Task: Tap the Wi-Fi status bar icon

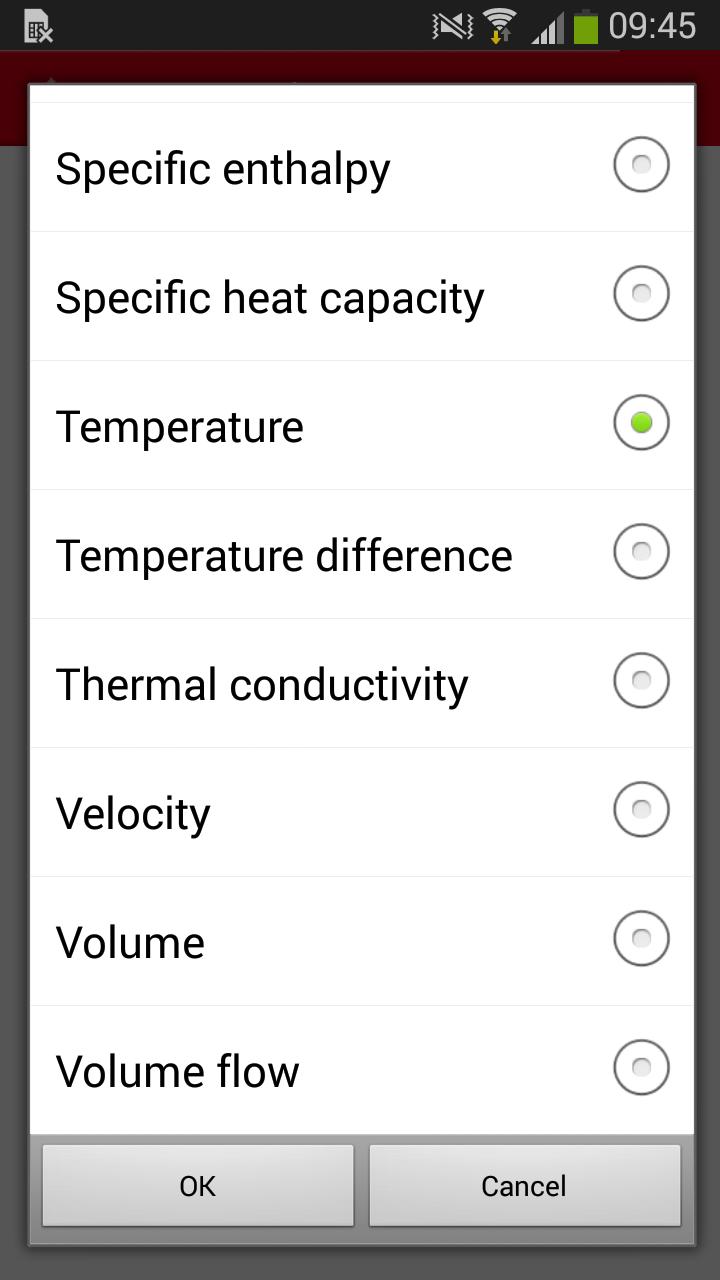Action: pos(499,25)
